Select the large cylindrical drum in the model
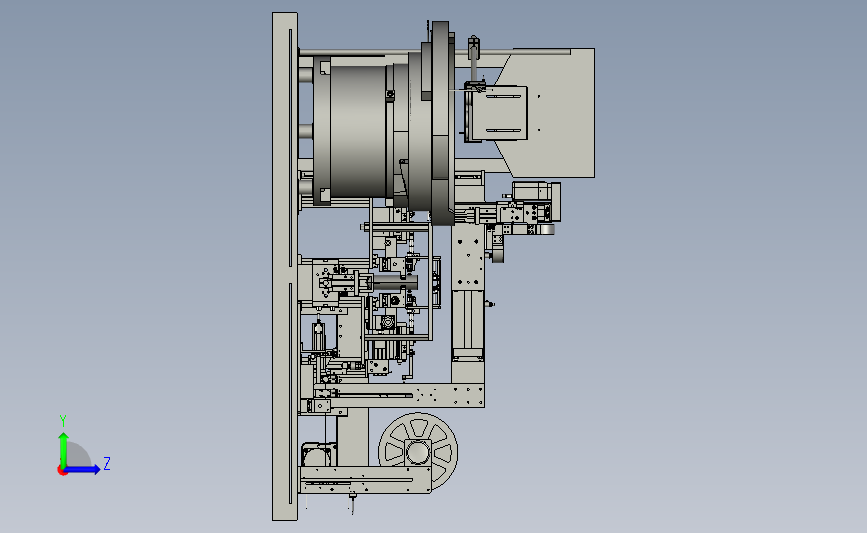This screenshot has height=533, width=867. pyautogui.click(x=358, y=131)
